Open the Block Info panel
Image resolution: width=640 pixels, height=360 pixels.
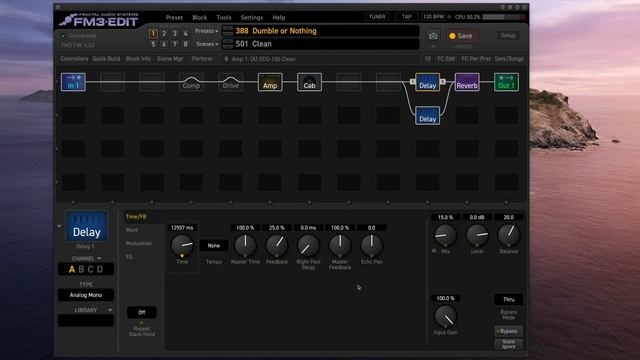pyautogui.click(x=138, y=59)
